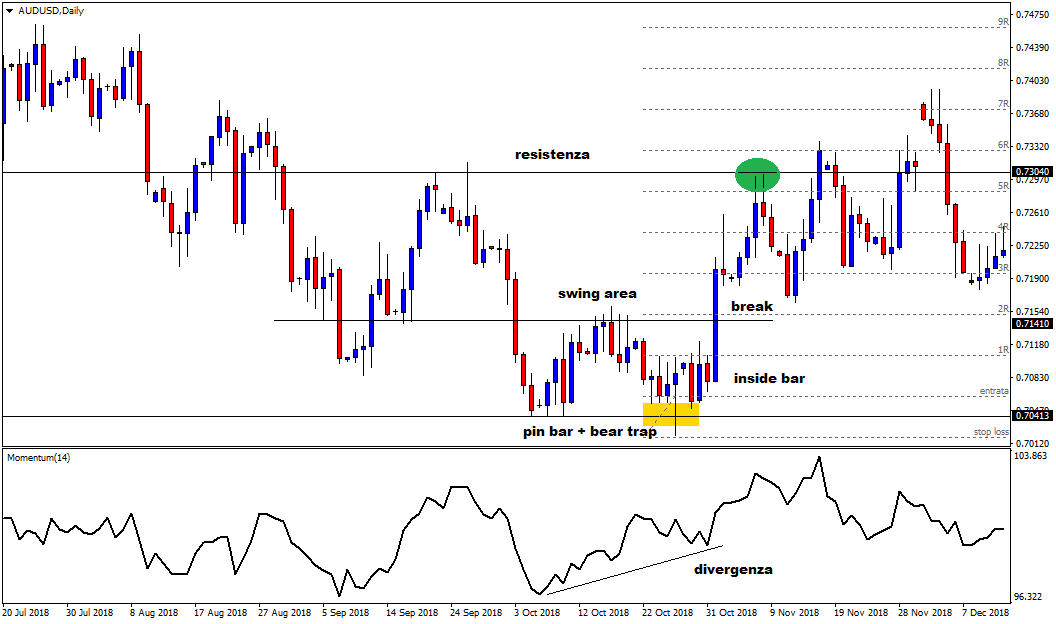
Task: Select the 'swing area' annotation text
Action: [597, 294]
